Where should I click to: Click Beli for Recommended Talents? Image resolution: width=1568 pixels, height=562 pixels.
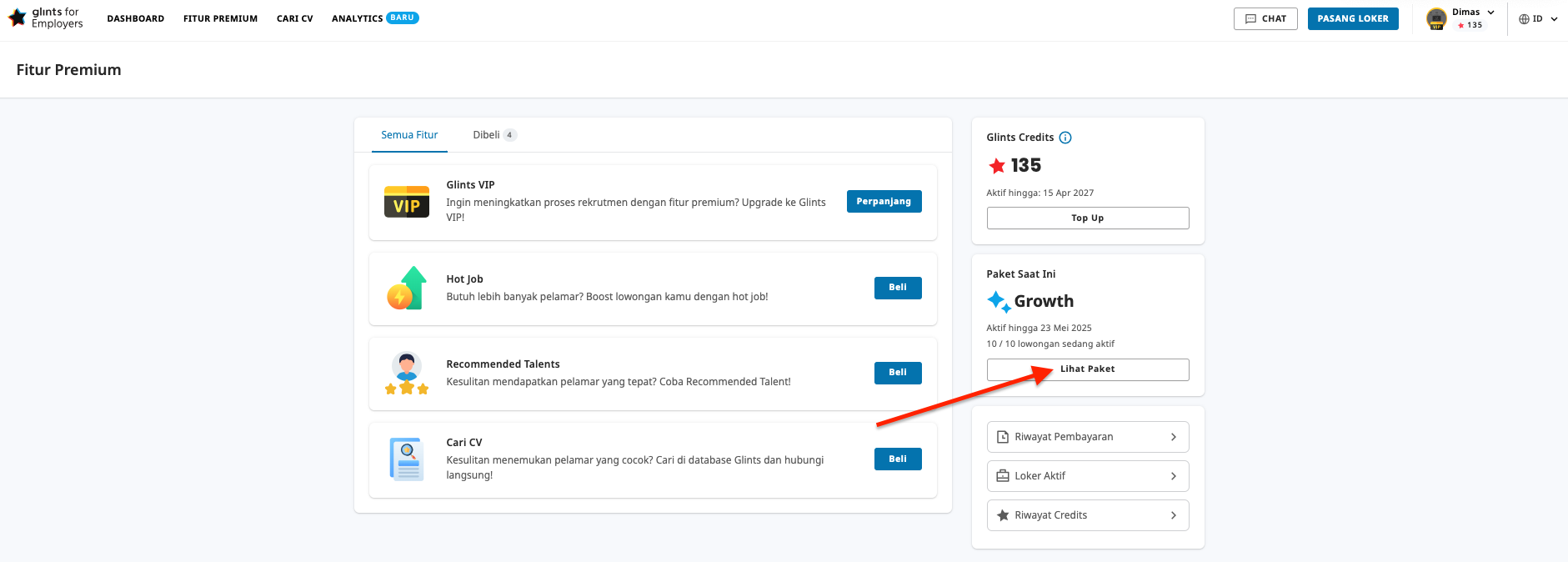898,373
